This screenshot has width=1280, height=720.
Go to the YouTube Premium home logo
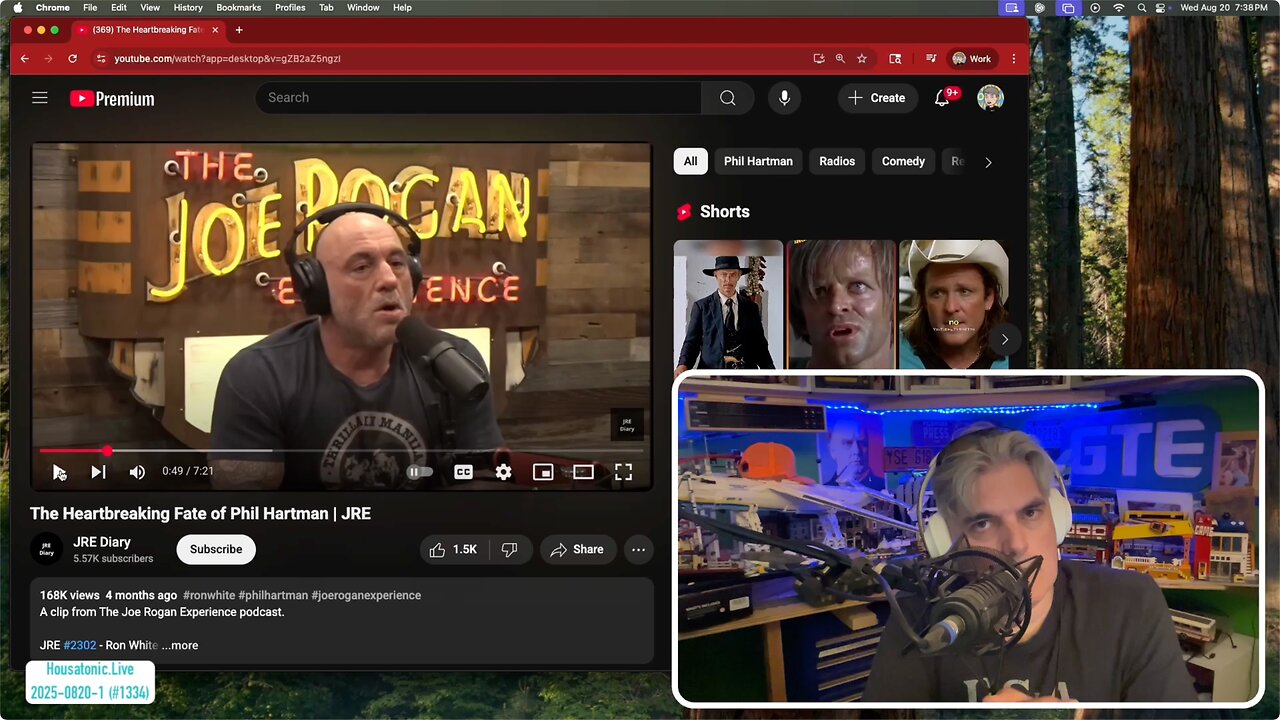(112, 98)
